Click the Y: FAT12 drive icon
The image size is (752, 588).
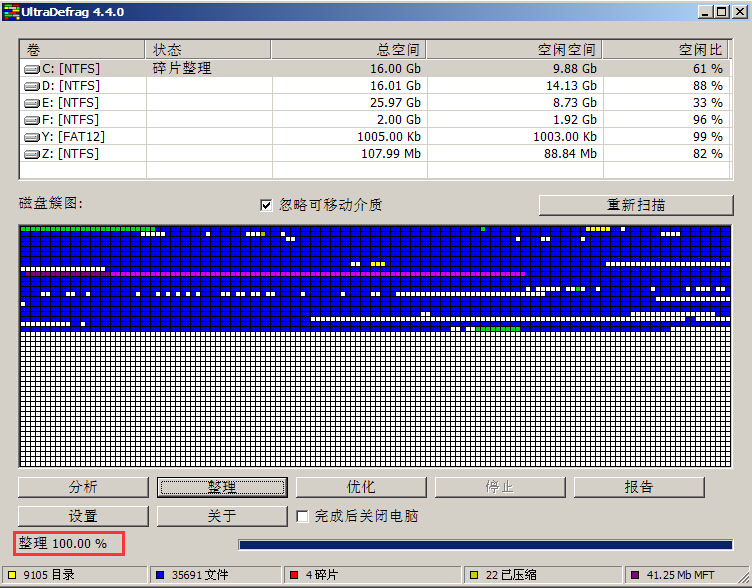(32, 137)
